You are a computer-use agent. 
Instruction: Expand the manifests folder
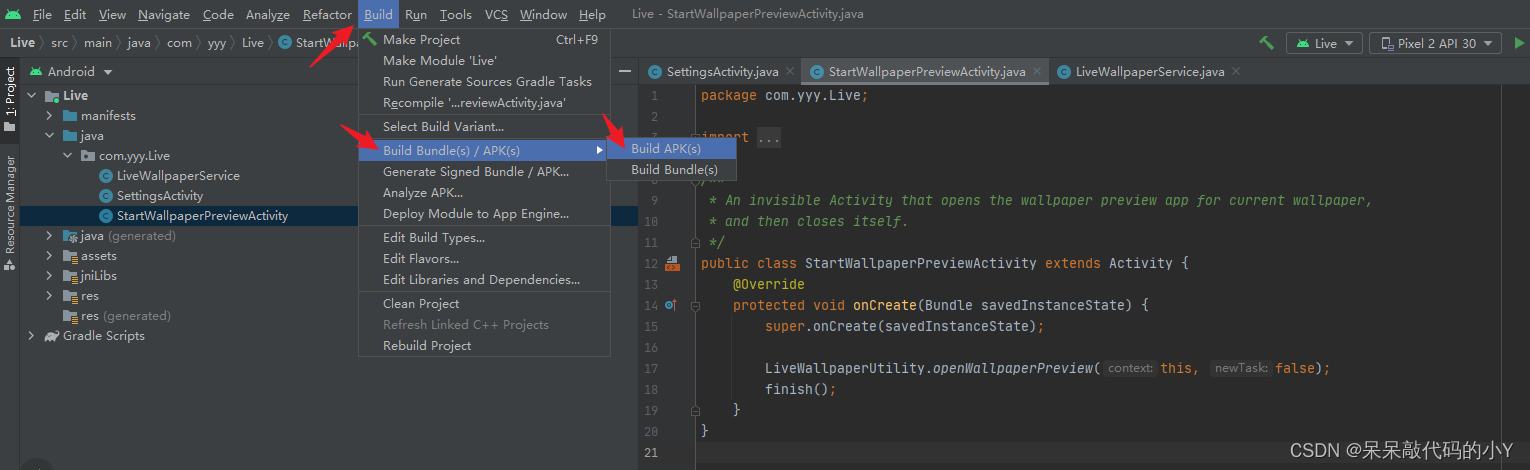49,115
